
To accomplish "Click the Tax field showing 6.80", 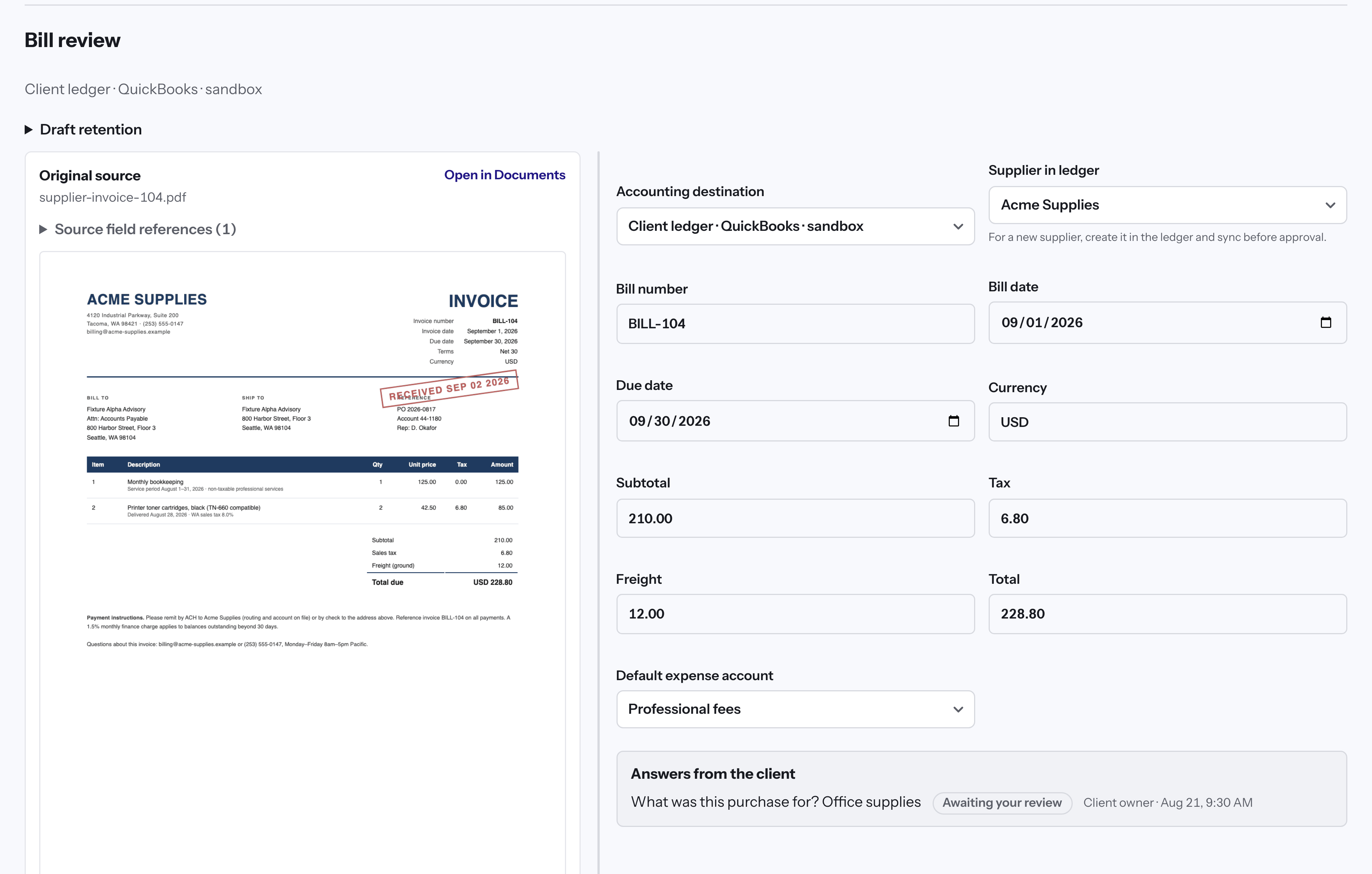I will (x=1167, y=518).
